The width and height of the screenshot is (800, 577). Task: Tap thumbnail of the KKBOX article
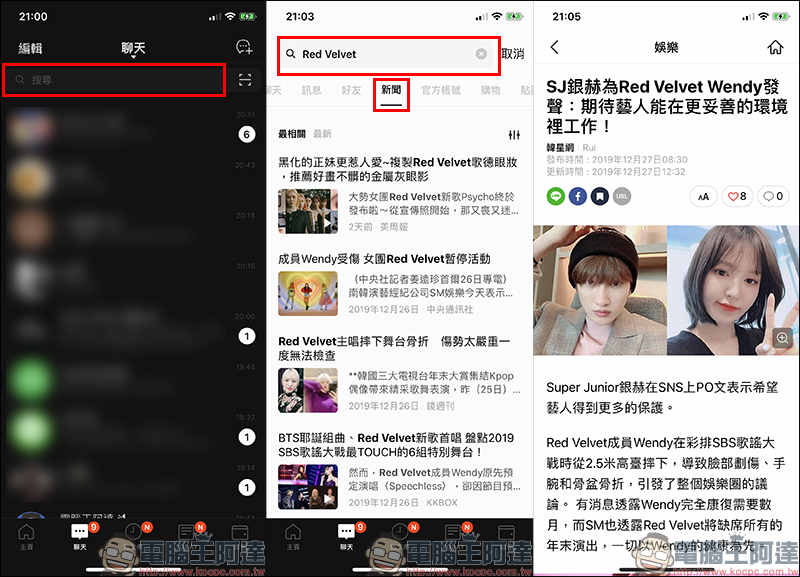[308, 487]
